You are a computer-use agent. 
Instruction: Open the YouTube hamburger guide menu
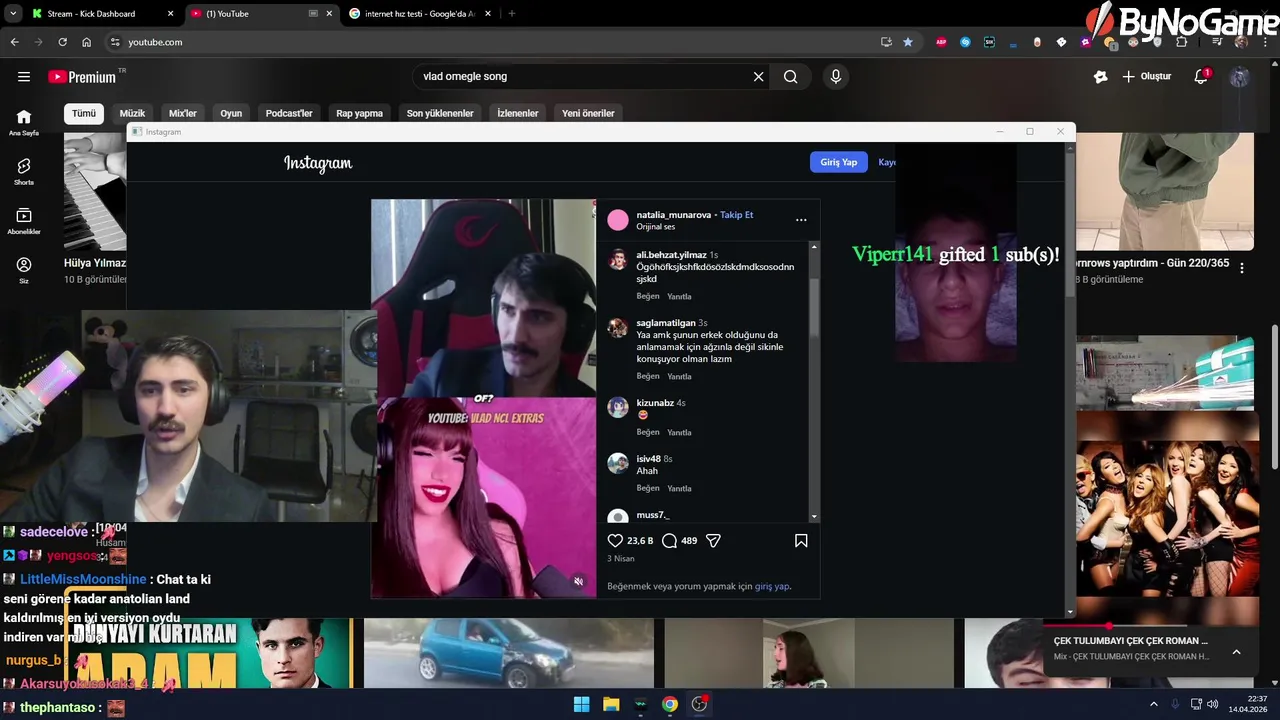coord(24,77)
